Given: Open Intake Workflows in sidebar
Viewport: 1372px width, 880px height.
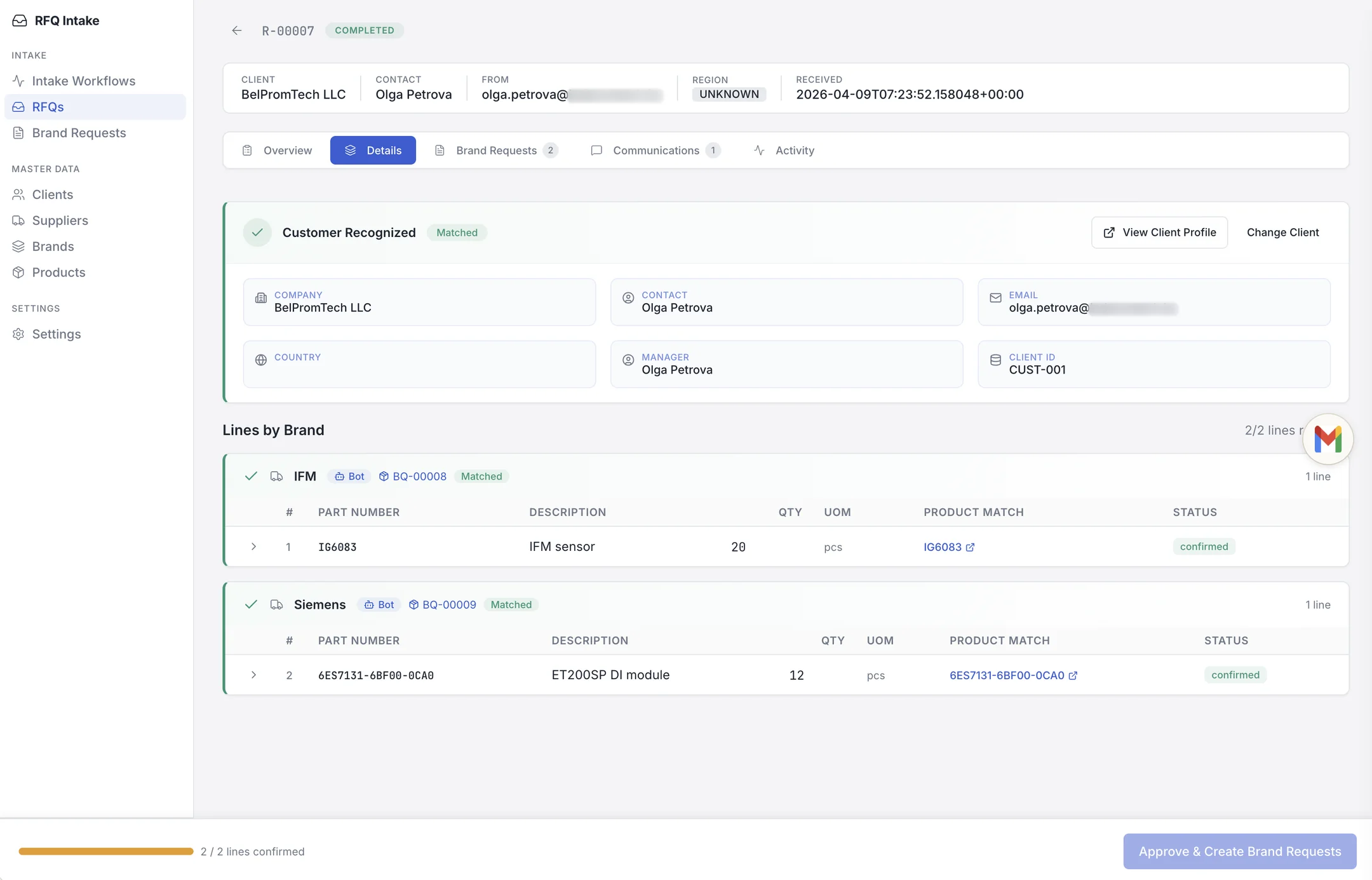Looking at the screenshot, I should click(95, 81).
